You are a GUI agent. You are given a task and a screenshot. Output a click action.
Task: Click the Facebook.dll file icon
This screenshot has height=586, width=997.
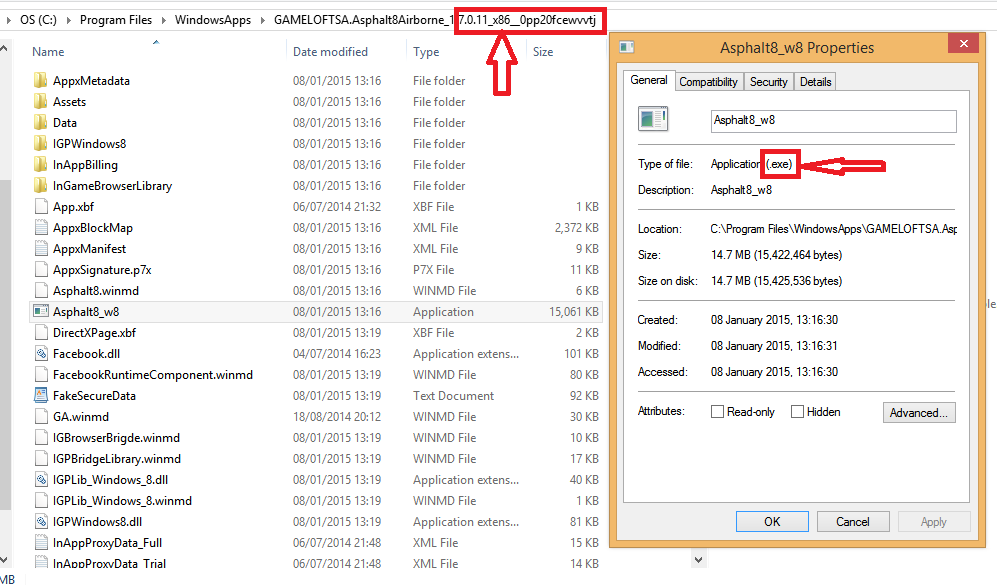point(41,353)
